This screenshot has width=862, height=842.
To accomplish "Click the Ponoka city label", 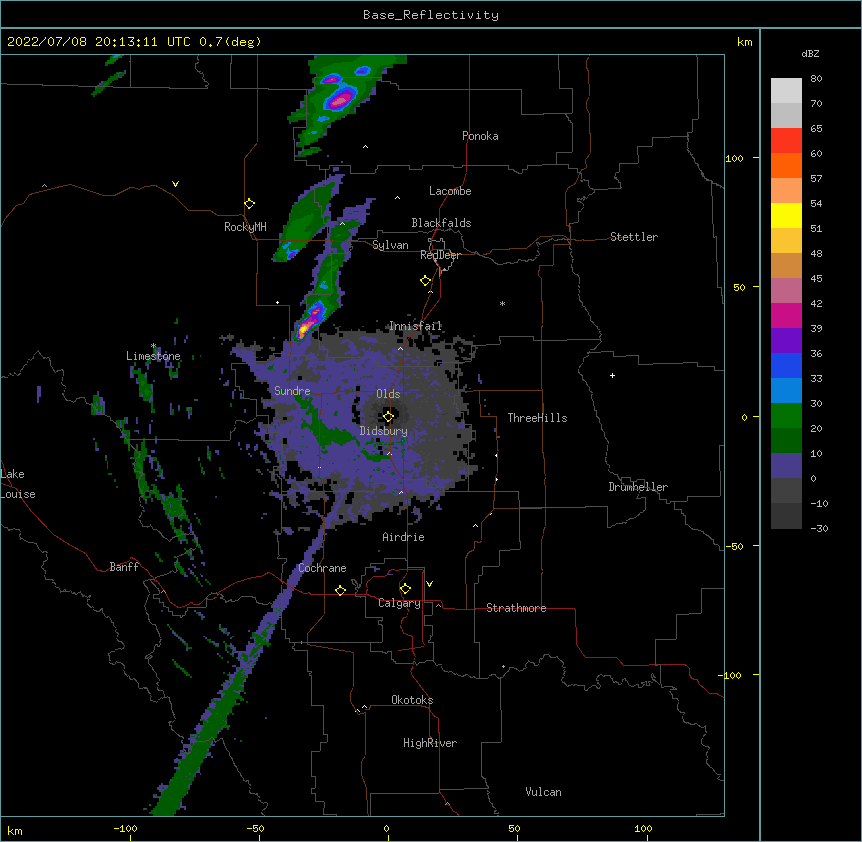I will (x=480, y=136).
